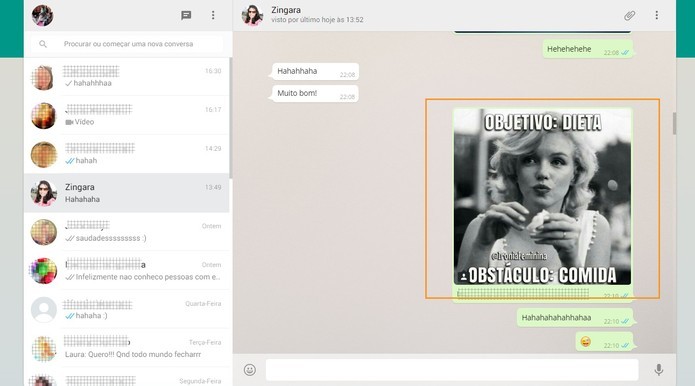This screenshot has height=386, width=695.
Task: Click the conversation scrollbar thumb
Action: [x=674, y=123]
